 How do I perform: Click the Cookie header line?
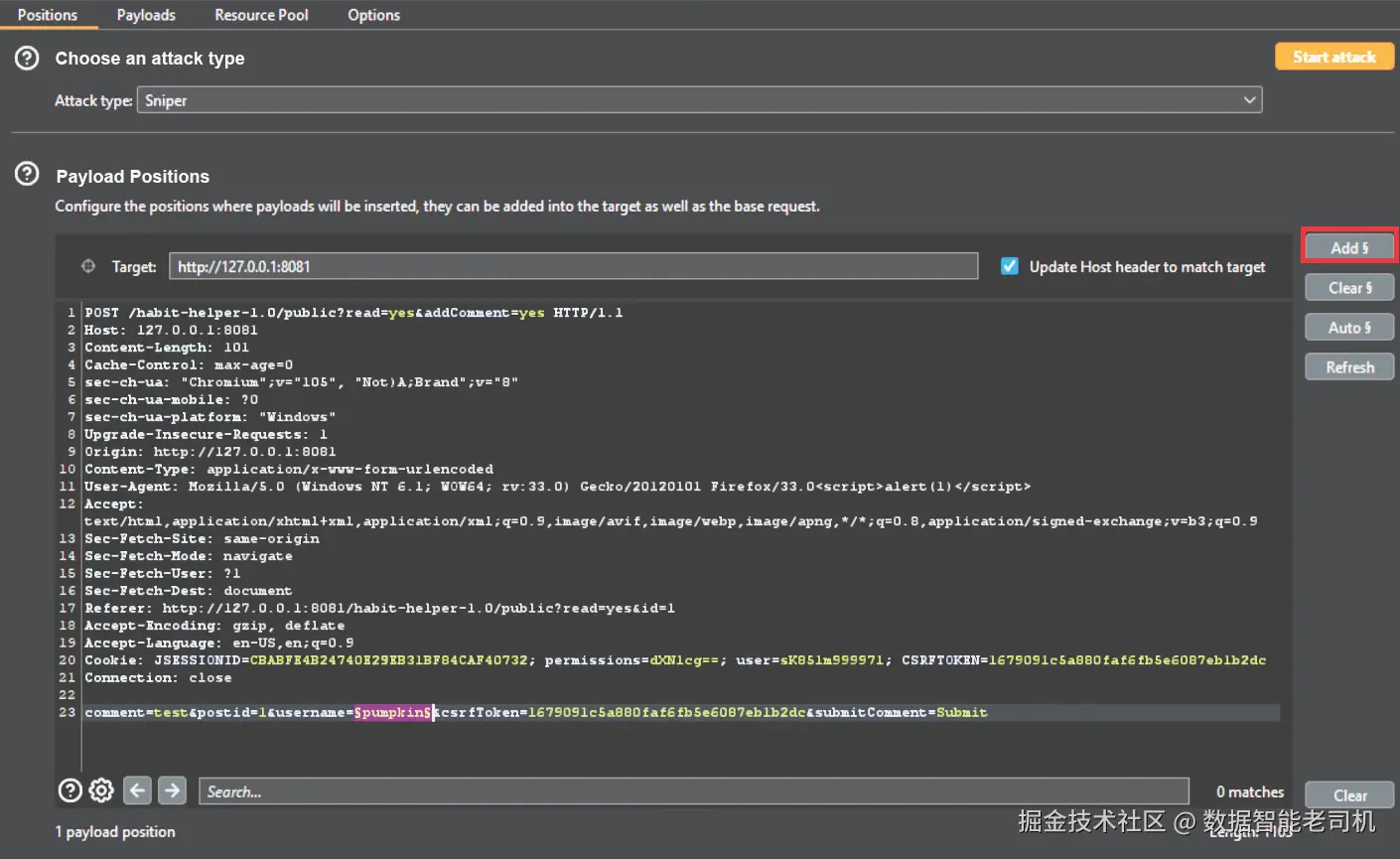pos(675,660)
